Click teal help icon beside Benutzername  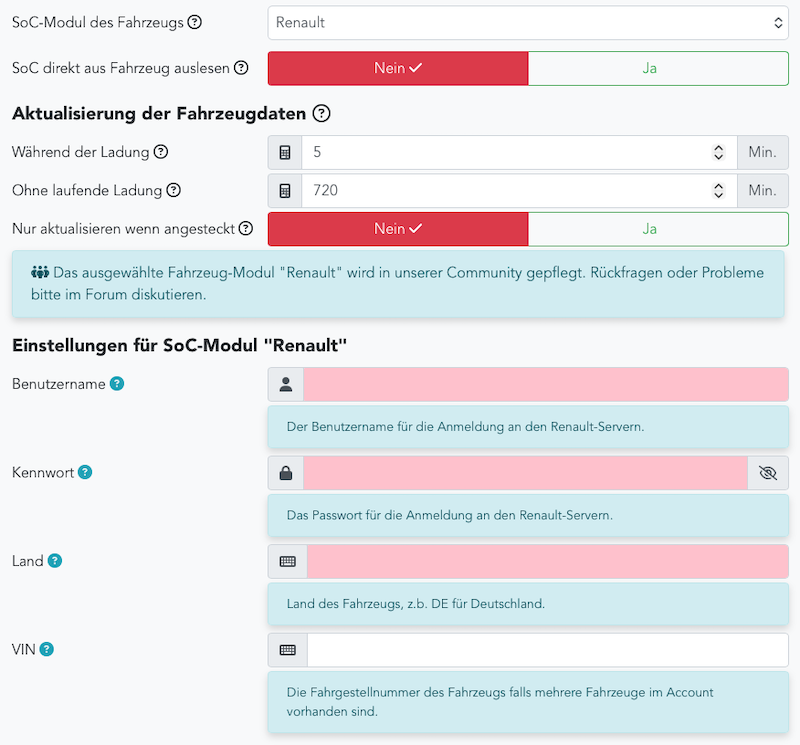(x=117, y=384)
